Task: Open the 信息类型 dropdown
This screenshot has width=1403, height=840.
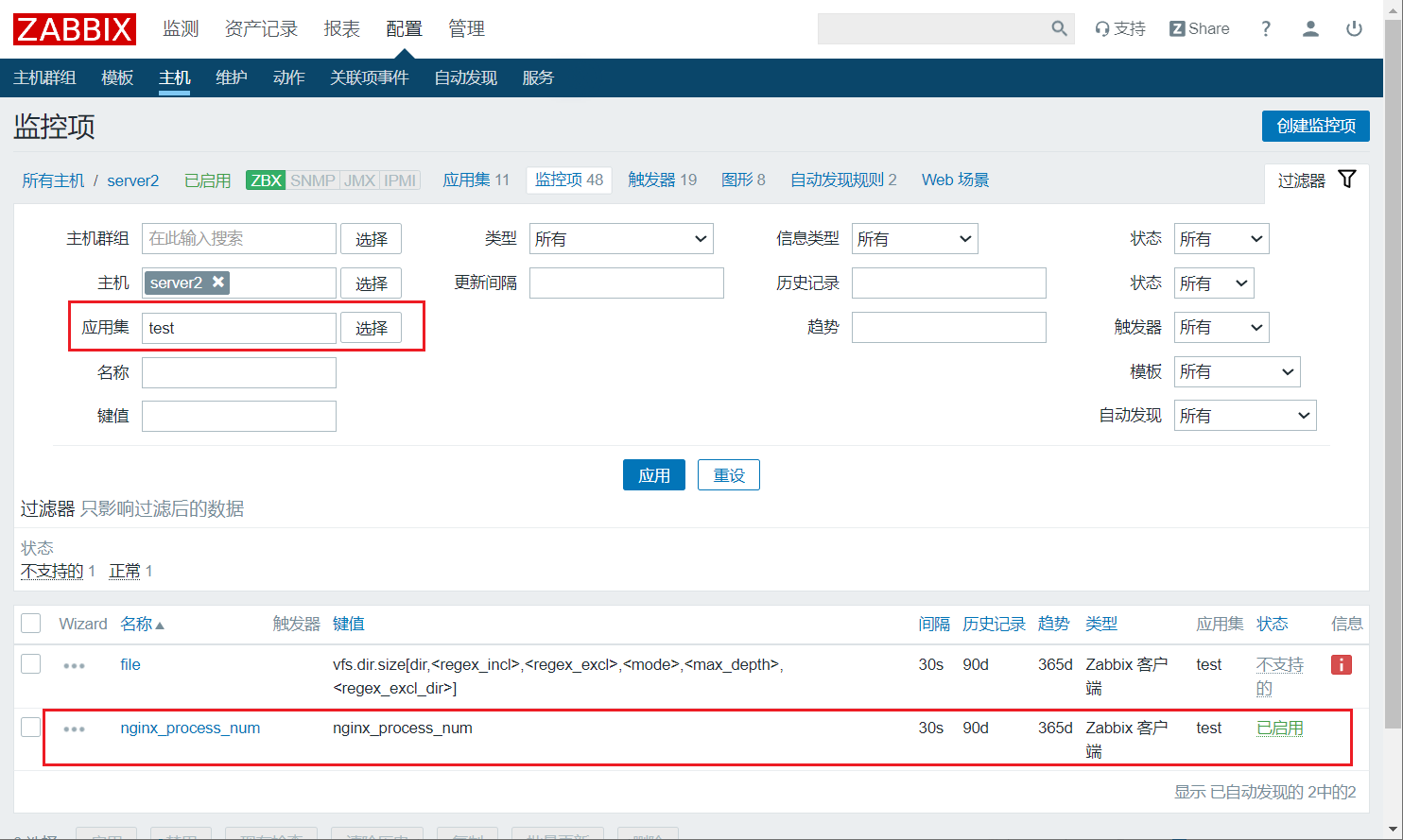Action: (914, 239)
